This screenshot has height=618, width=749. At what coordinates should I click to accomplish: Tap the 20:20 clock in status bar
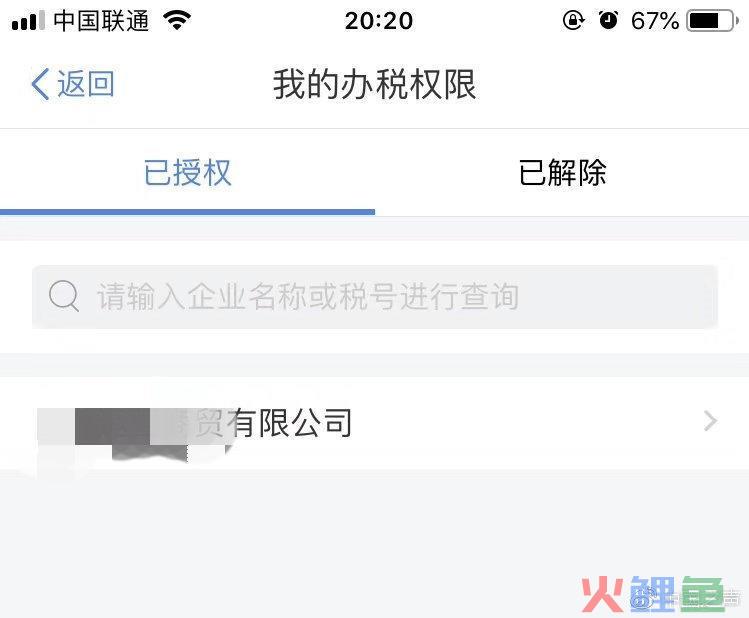coord(379,21)
